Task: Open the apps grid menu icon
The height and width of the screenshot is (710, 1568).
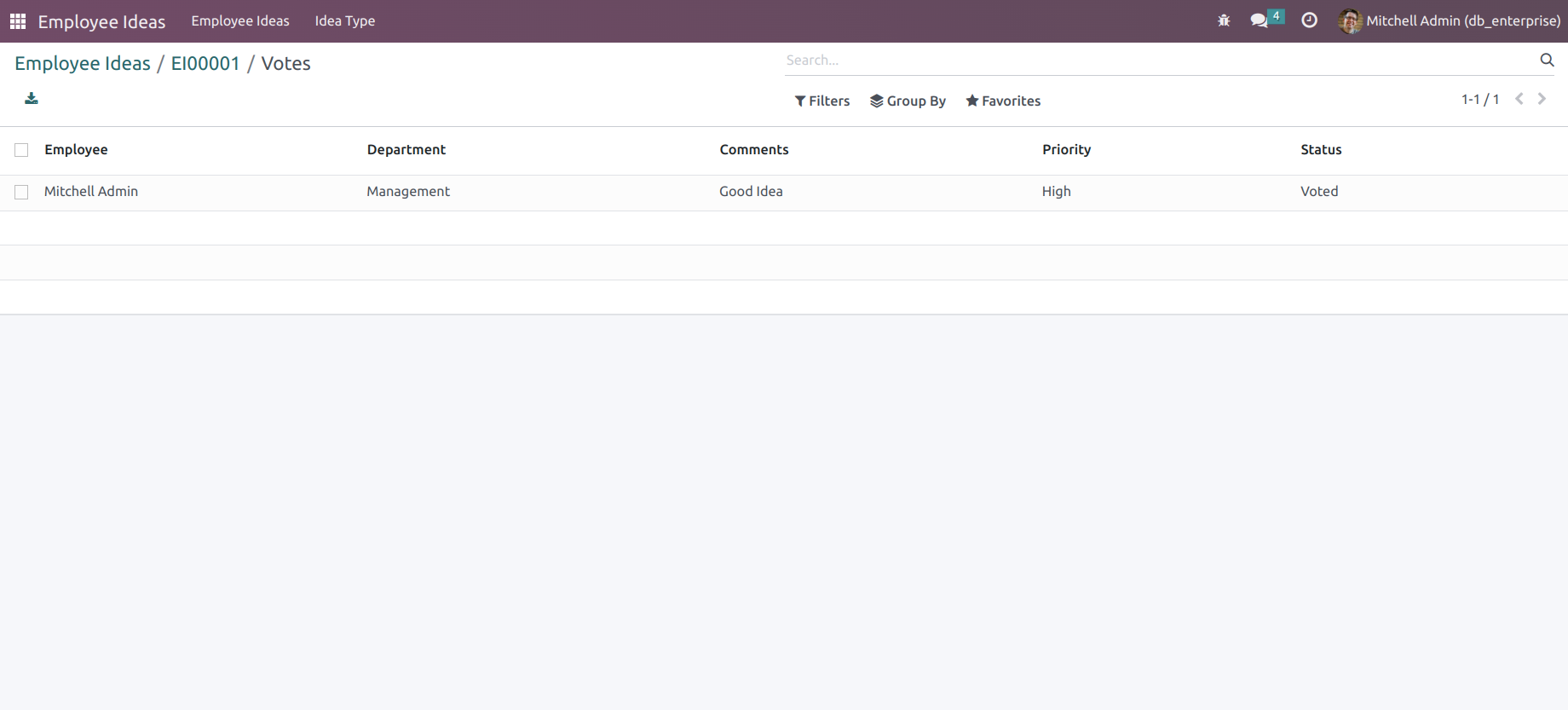Action: [18, 21]
